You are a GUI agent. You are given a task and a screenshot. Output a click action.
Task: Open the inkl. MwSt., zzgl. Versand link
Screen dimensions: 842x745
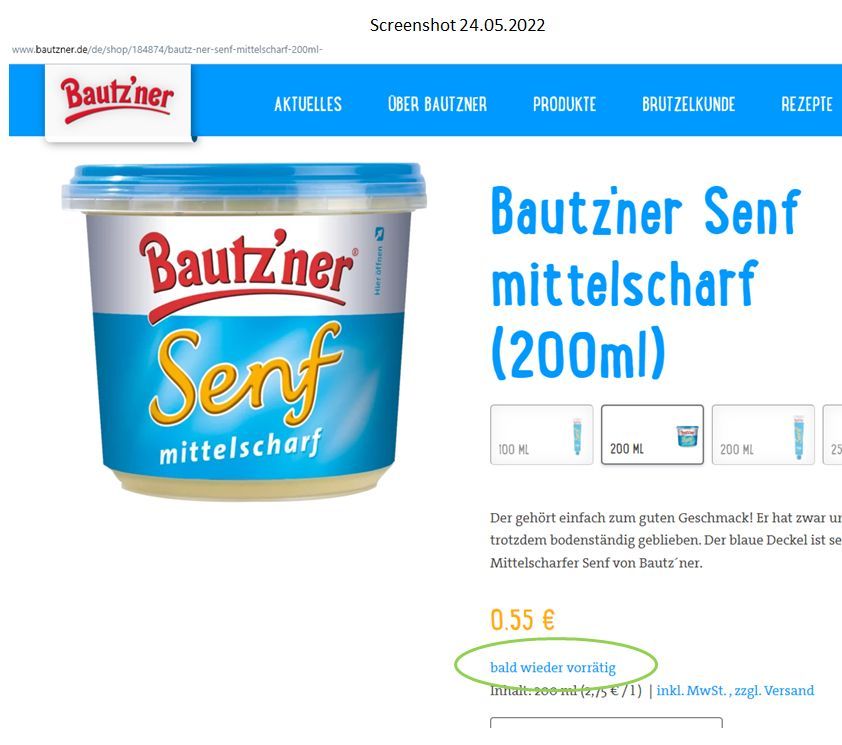pyautogui.click(x=735, y=690)
